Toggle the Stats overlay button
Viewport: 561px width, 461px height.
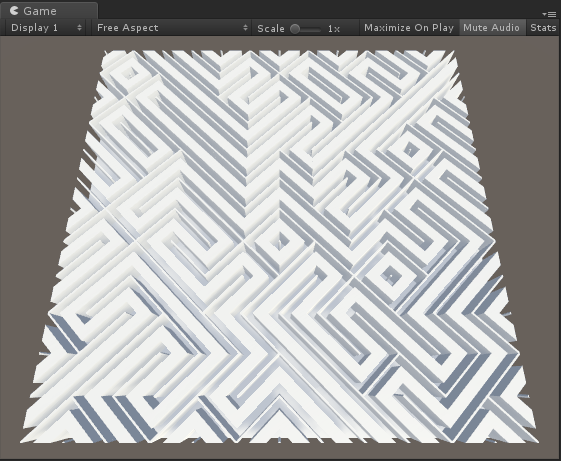[x=543, y=28]
